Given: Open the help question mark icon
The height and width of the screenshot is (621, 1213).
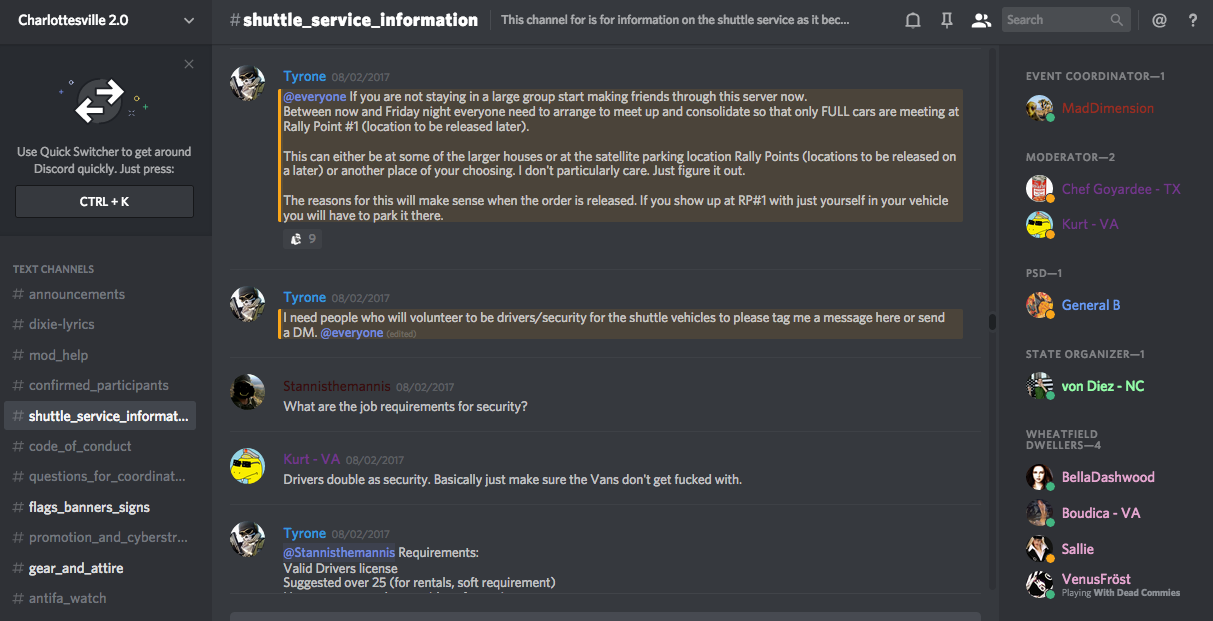Looking at the screenshot, I should pyautogui.click(x=1193, y=20).
